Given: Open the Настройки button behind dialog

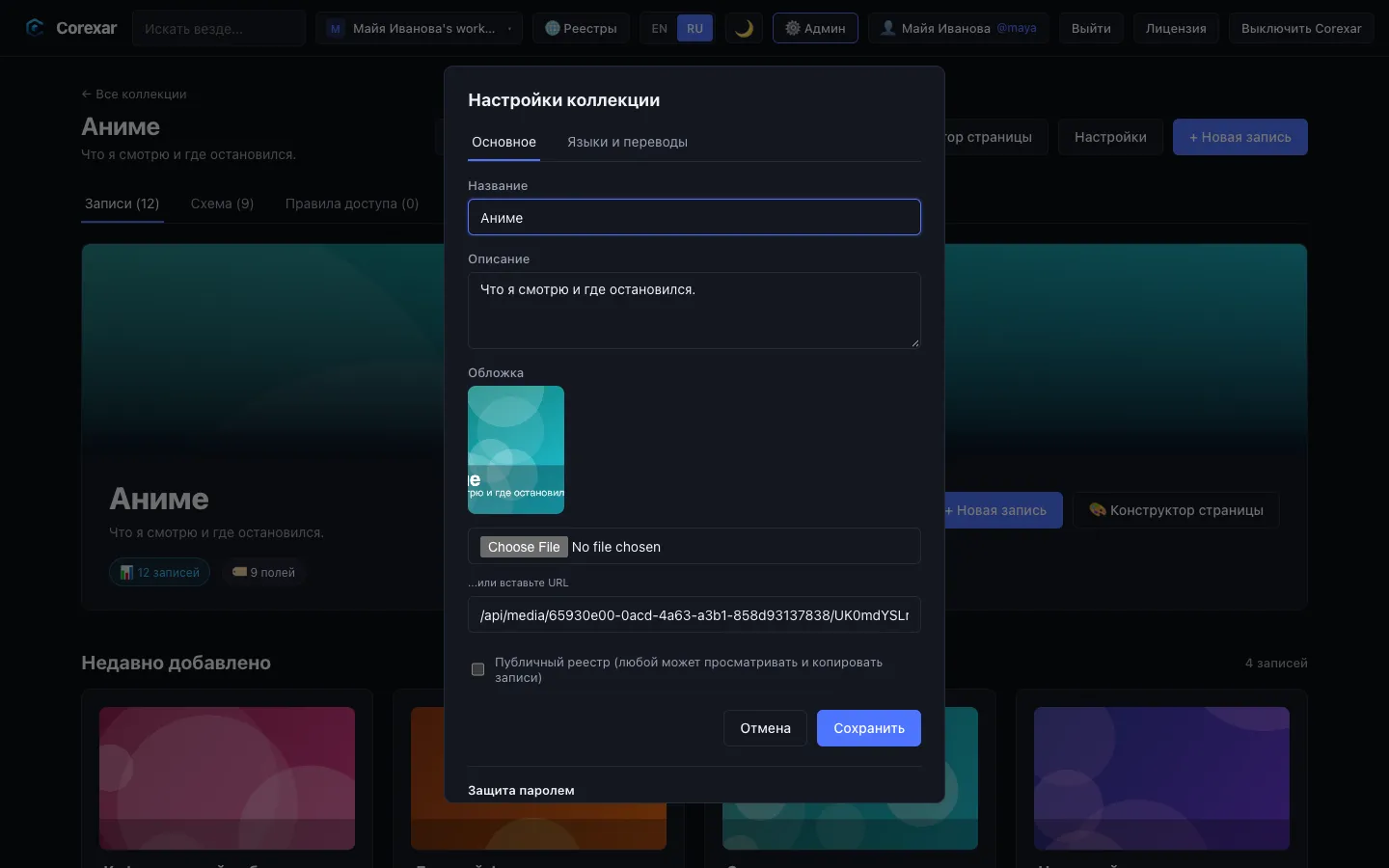Looking at the screenshot, I should tap(1110, 137).
